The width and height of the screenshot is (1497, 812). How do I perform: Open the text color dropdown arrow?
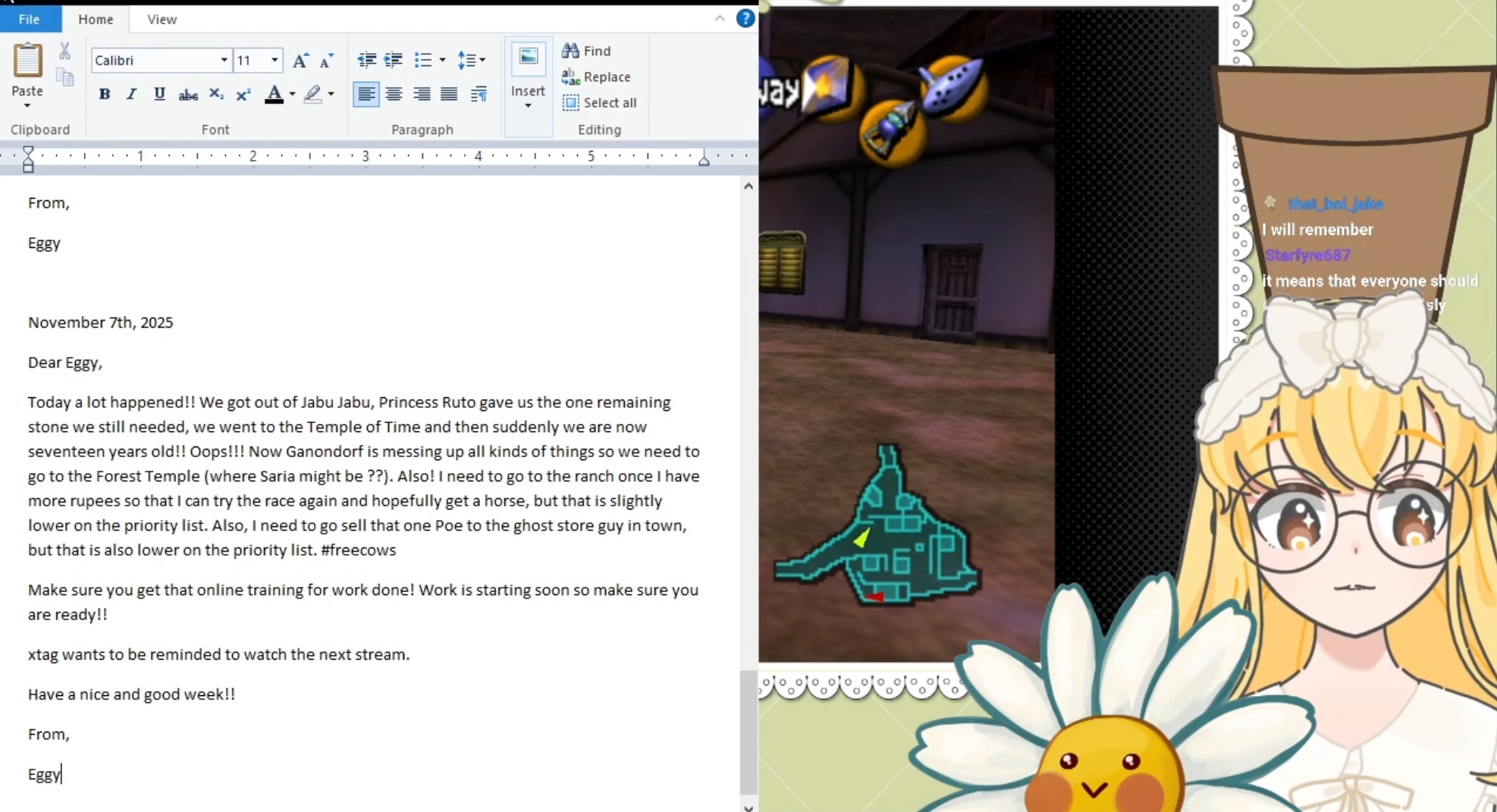point(292,94)
